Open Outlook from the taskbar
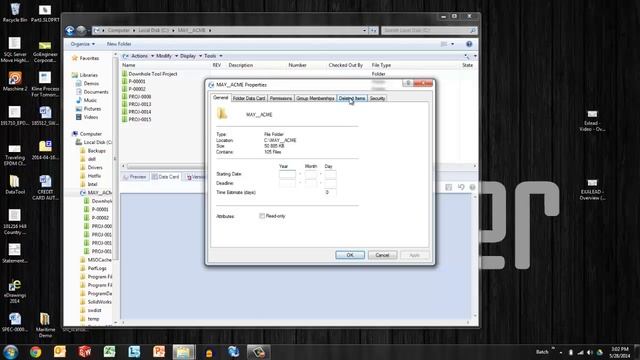 click(60, 351)
